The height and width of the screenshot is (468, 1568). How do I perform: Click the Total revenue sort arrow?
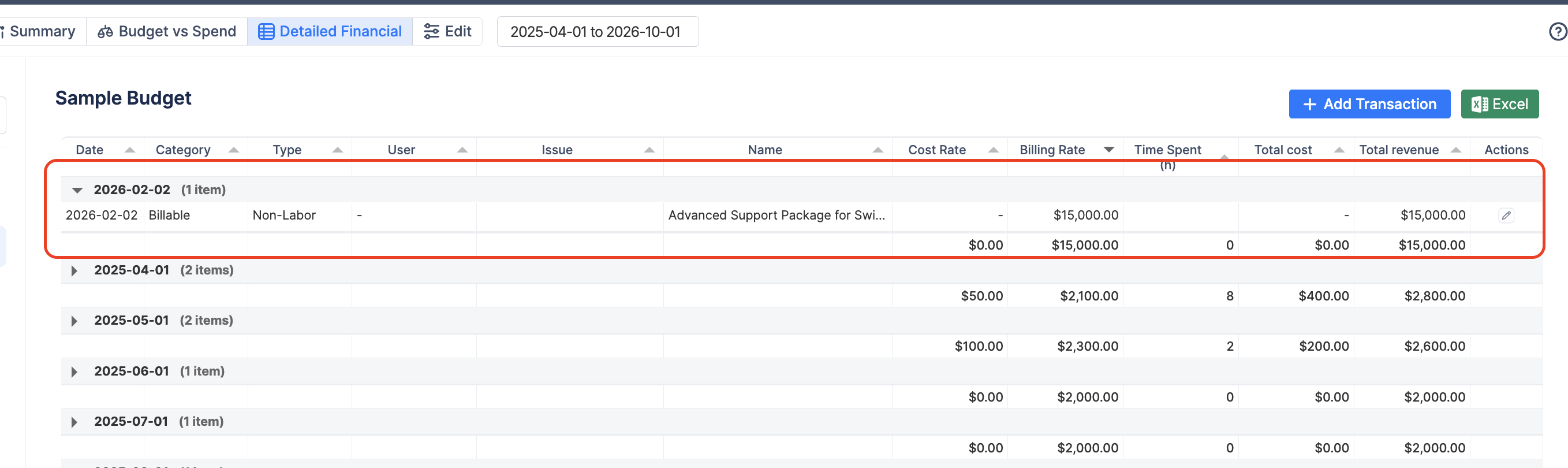click(1456, 150)
